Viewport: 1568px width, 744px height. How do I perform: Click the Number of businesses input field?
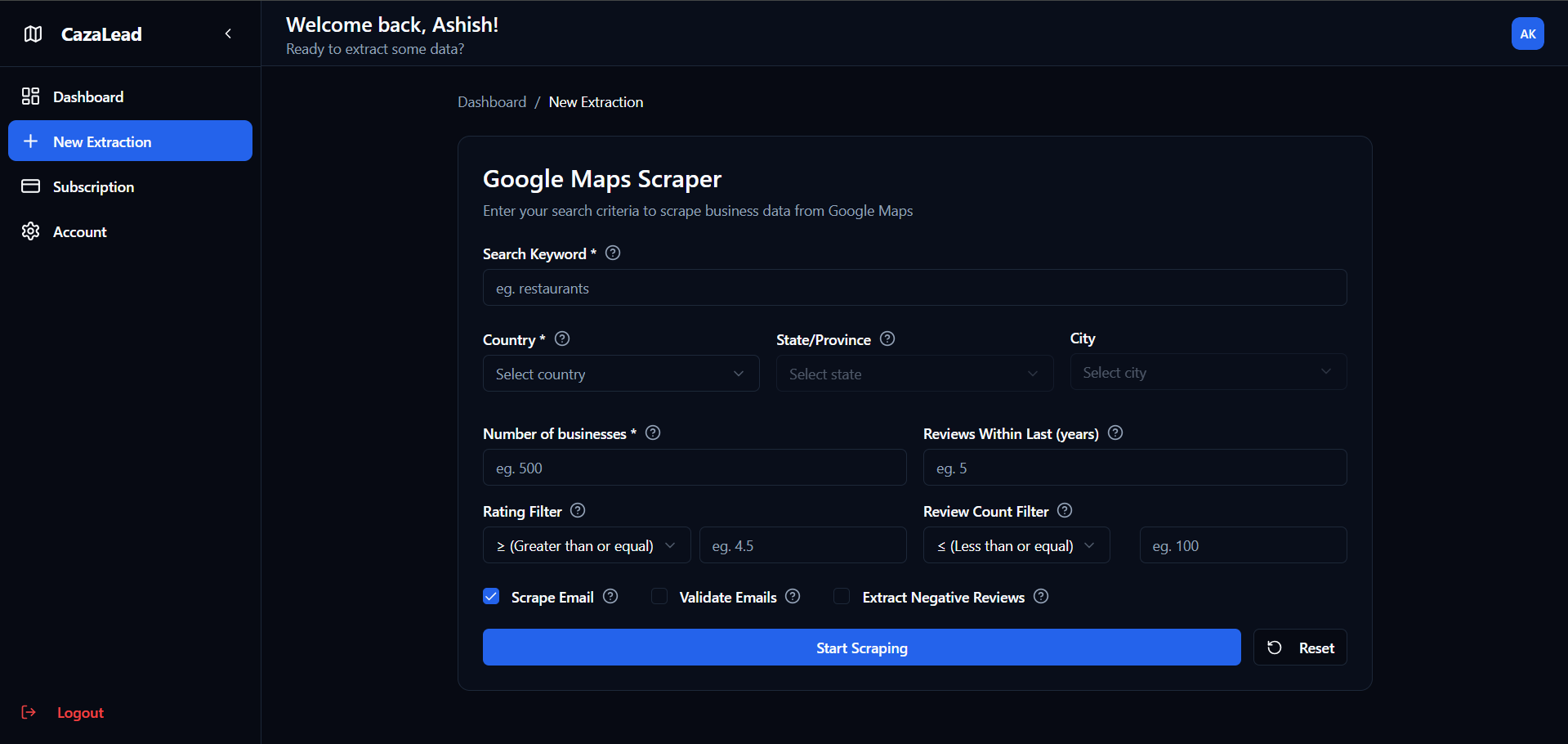pos(694,467)
